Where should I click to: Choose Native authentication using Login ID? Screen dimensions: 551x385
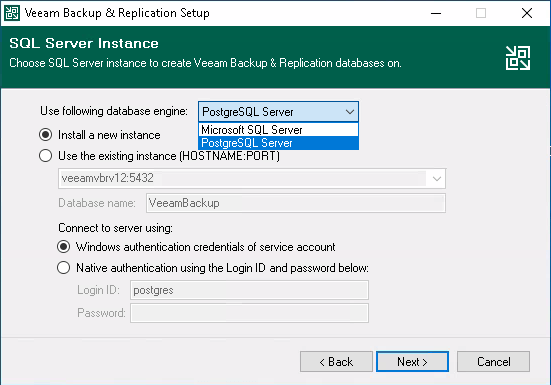pos(64,268)
